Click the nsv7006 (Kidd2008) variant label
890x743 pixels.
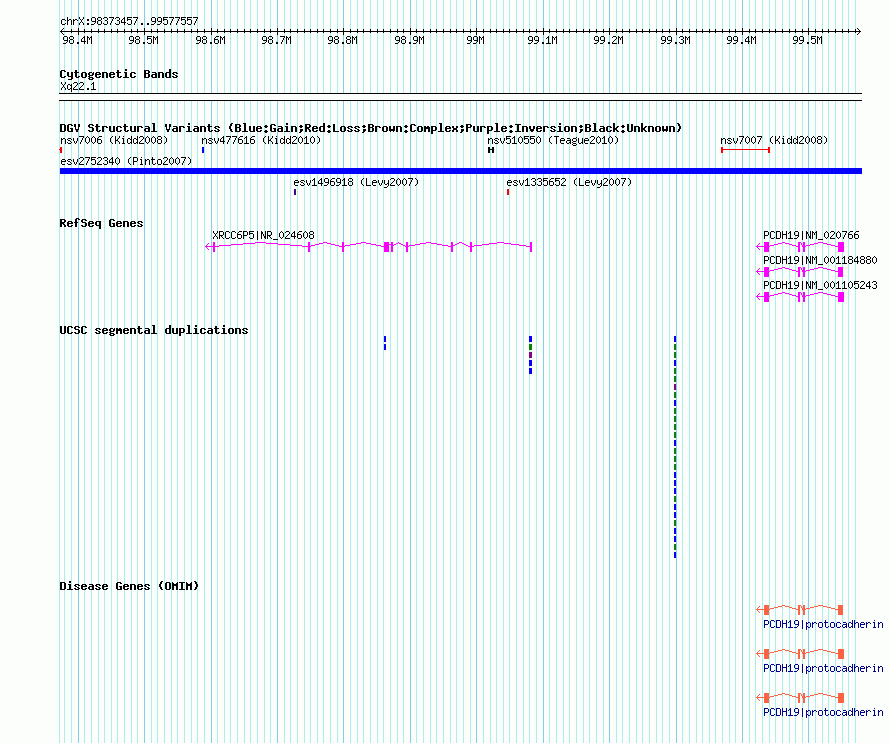tap(114, 140)
